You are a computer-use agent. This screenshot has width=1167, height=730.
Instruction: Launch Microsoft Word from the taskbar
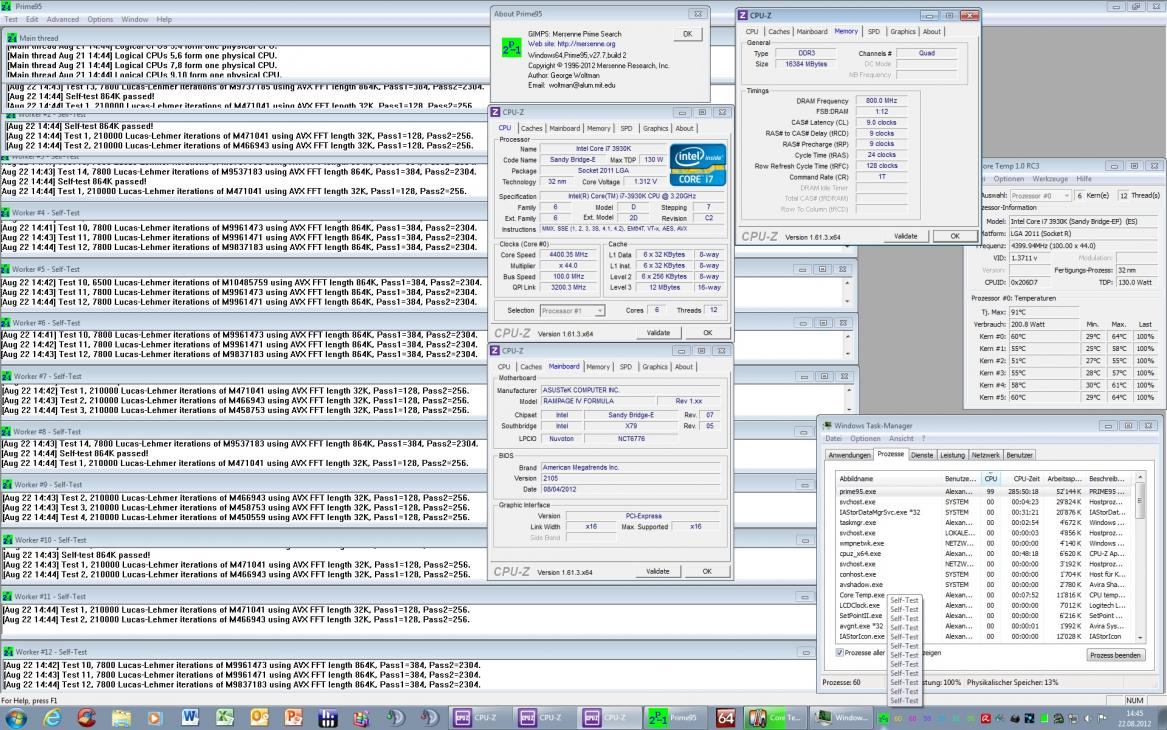pos(190,718)
